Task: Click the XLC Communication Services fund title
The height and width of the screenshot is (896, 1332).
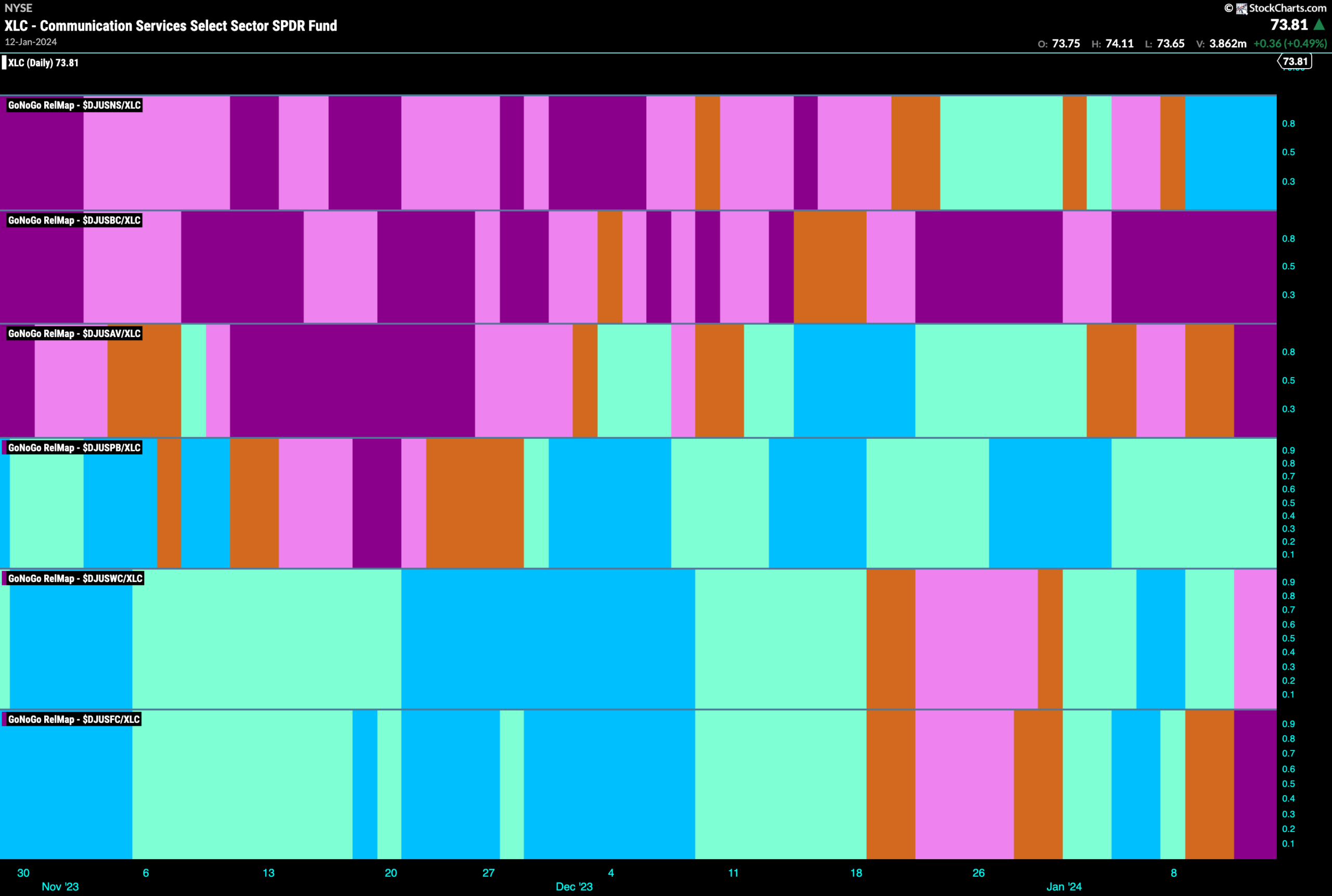Action: point(171,25)
